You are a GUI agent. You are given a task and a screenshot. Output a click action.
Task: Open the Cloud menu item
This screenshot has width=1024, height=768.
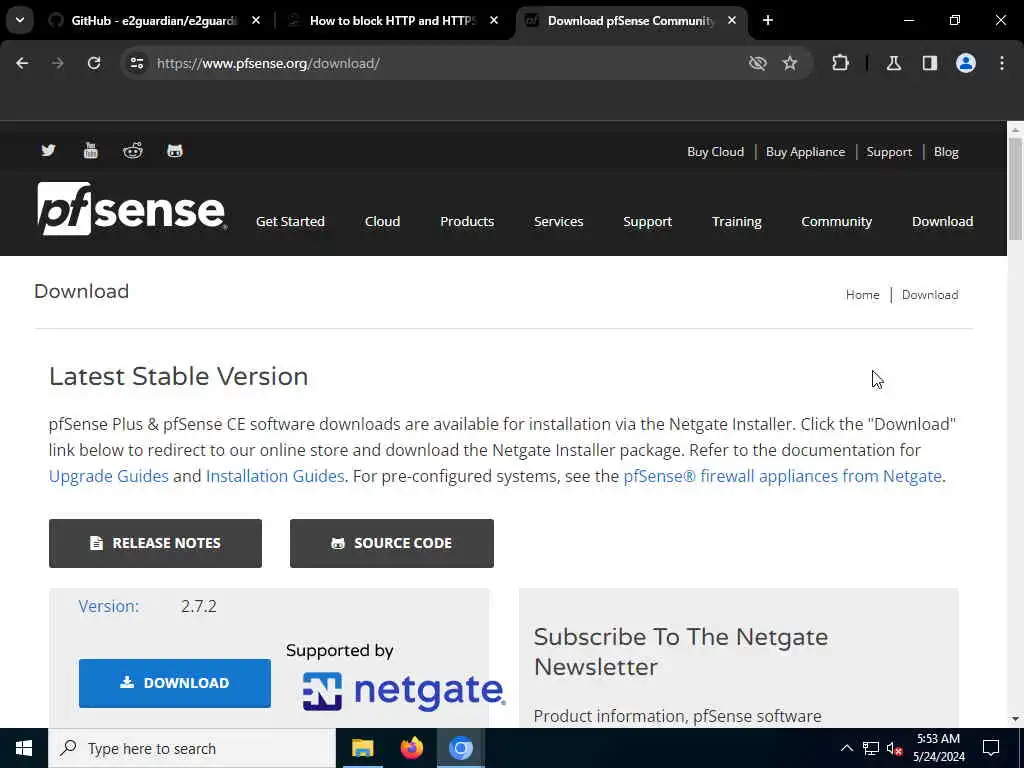(382, 221)
